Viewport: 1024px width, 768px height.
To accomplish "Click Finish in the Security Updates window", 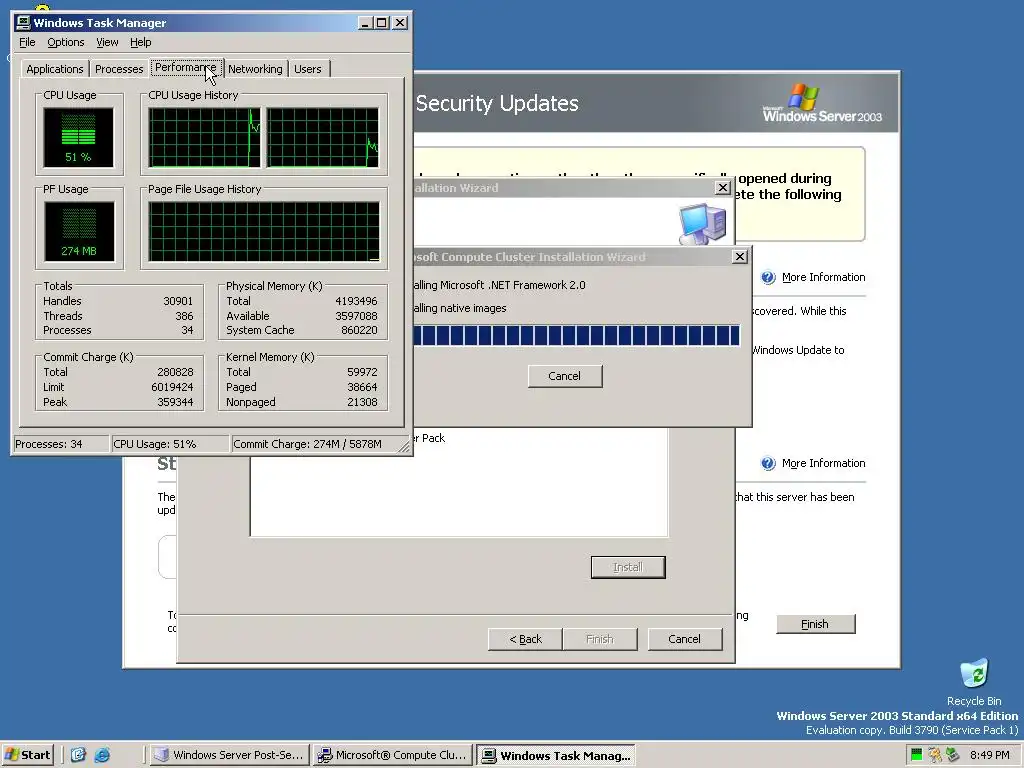I will coord(815,624).
